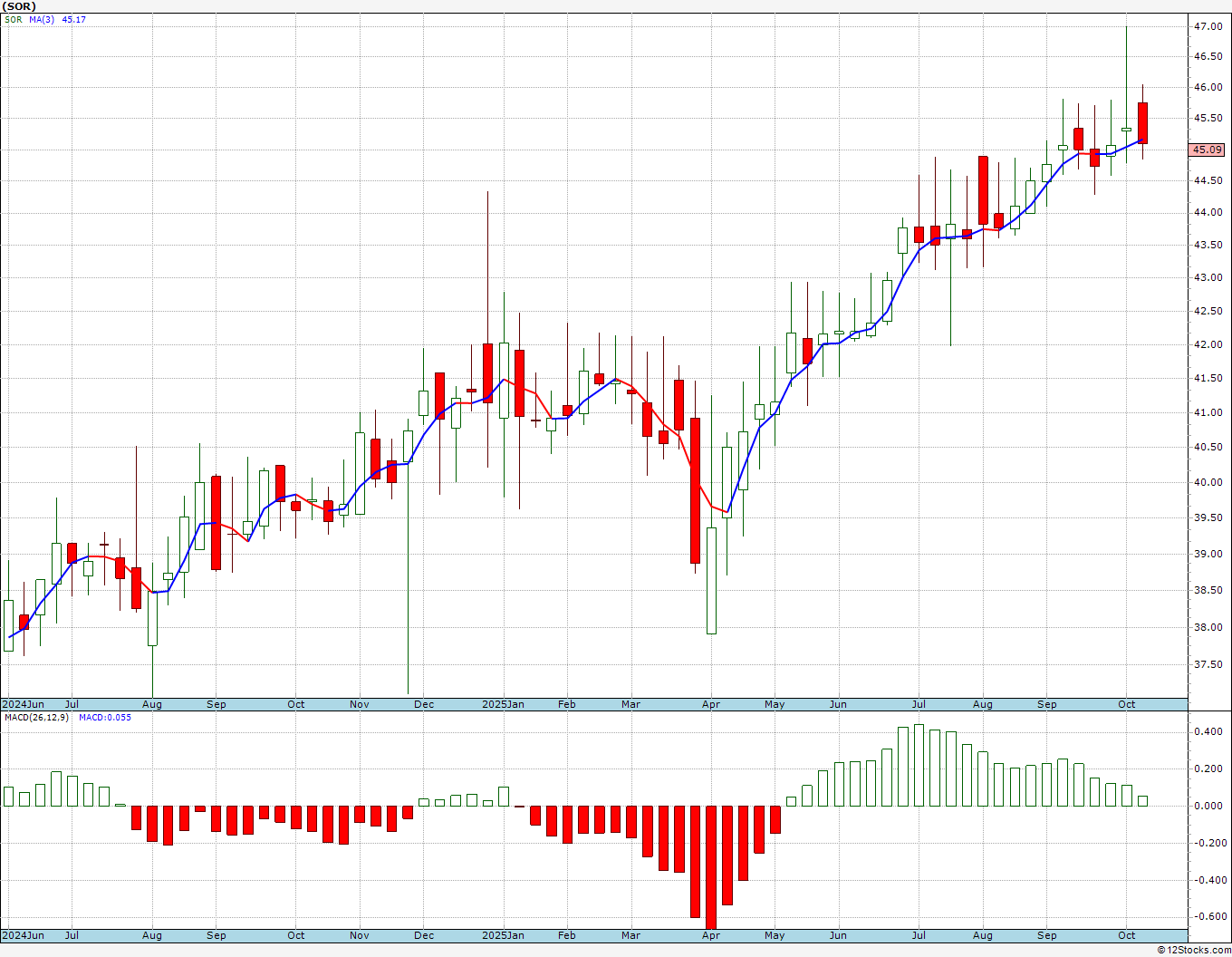Select the "44.00" price axis label
The width and height of the screenshot is (1232, 957).
point(1208,213)
